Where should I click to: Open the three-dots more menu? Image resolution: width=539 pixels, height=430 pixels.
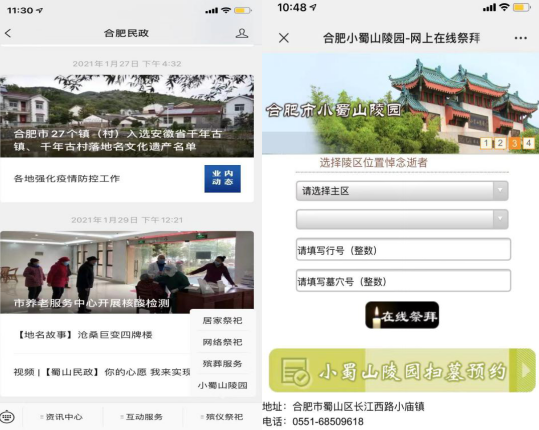tap(520, 38)
